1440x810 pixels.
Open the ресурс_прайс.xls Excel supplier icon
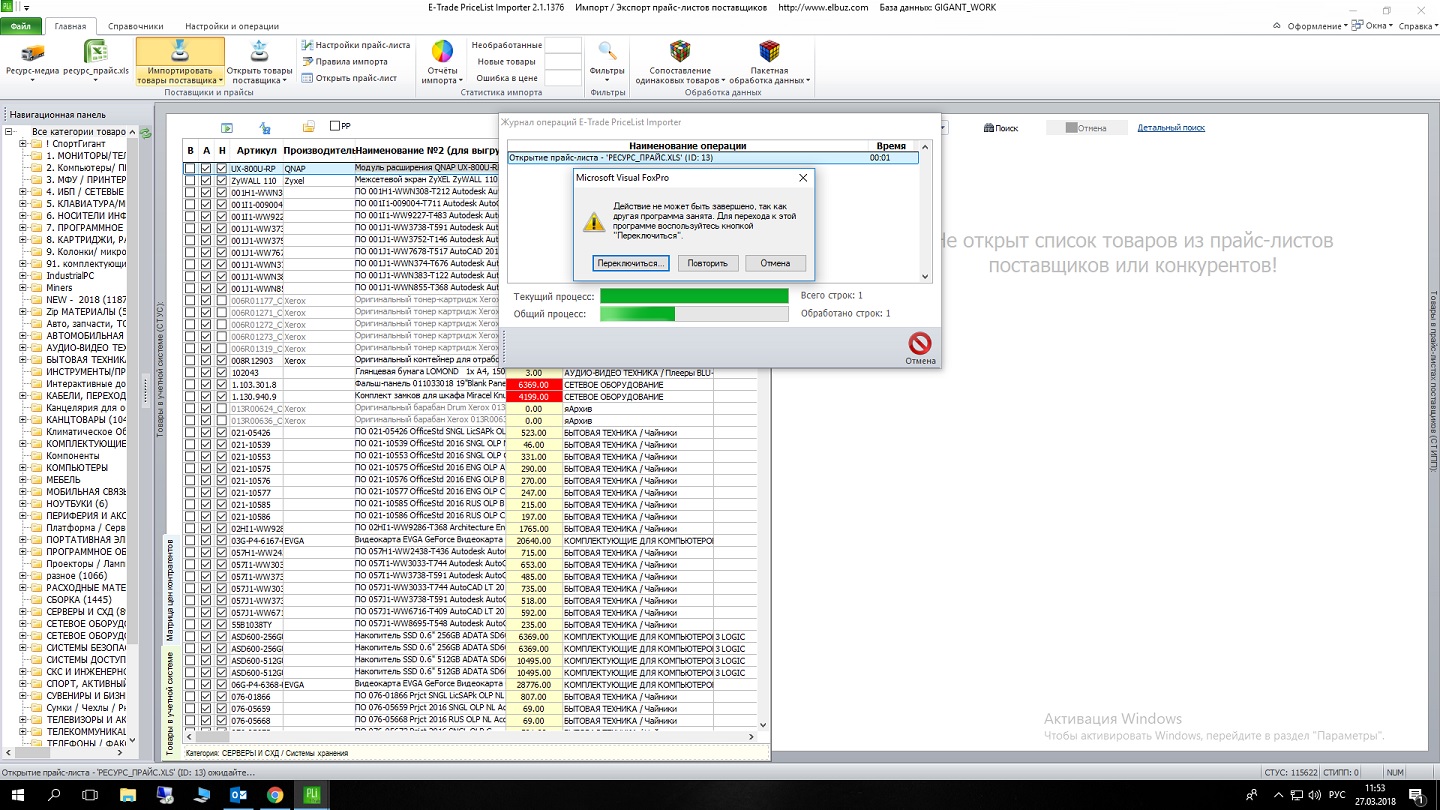[96, 52]
